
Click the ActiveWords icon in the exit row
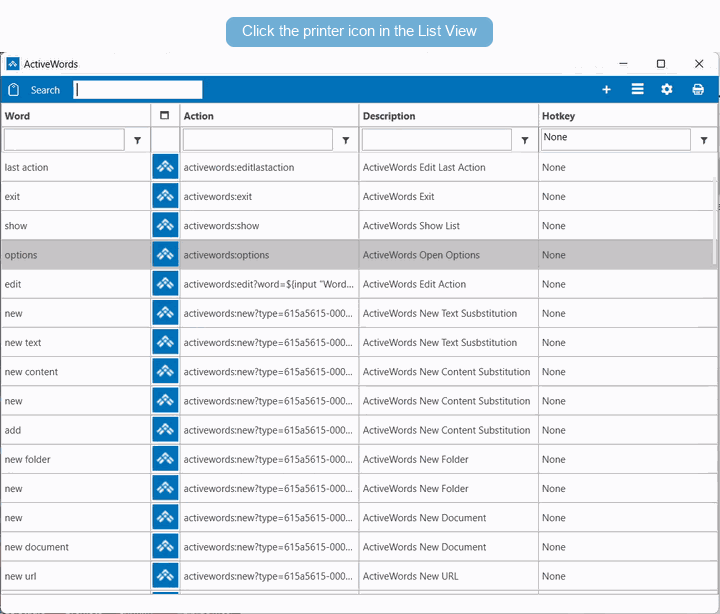coord(165,196)
